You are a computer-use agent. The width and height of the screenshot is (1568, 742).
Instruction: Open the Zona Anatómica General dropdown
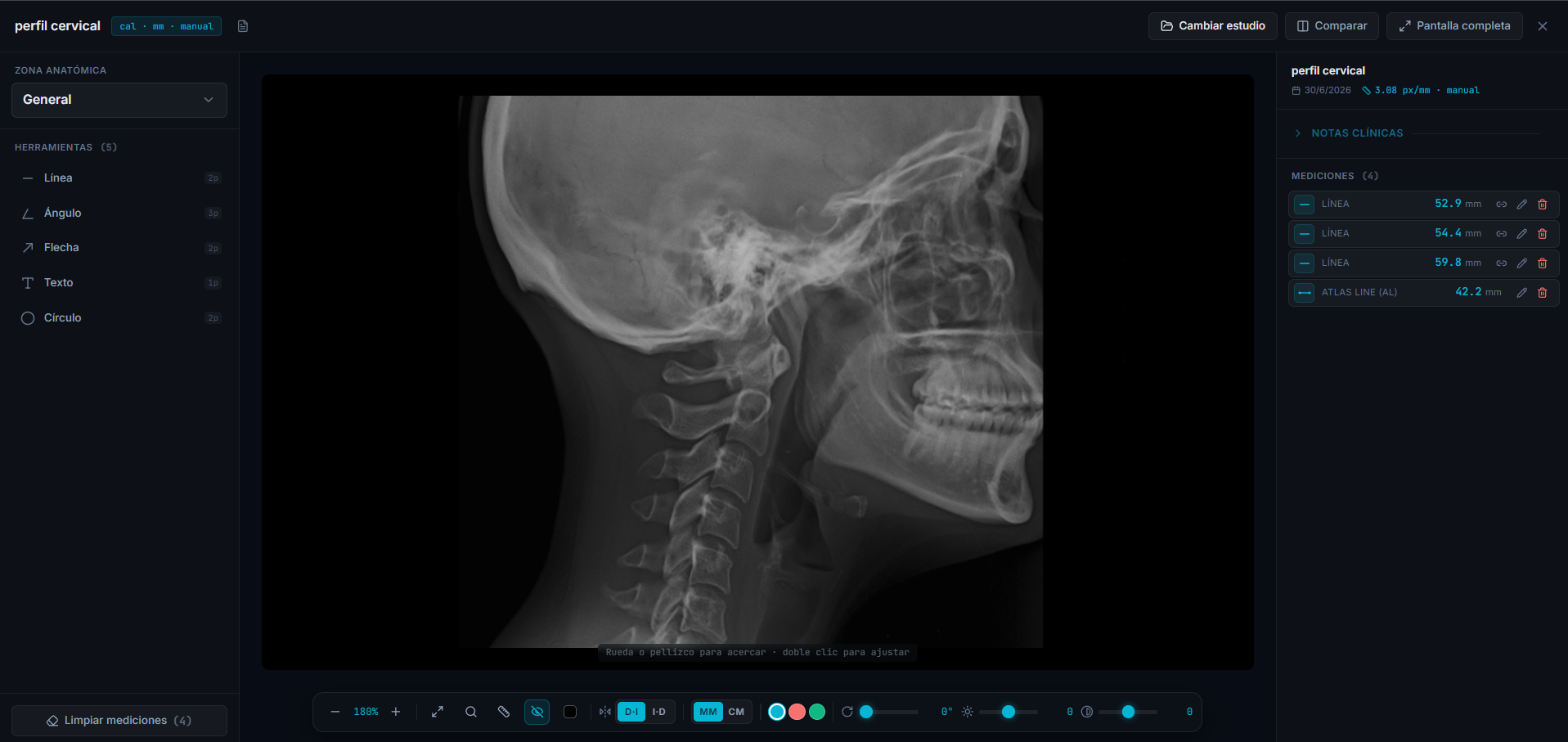pos(119,100)
